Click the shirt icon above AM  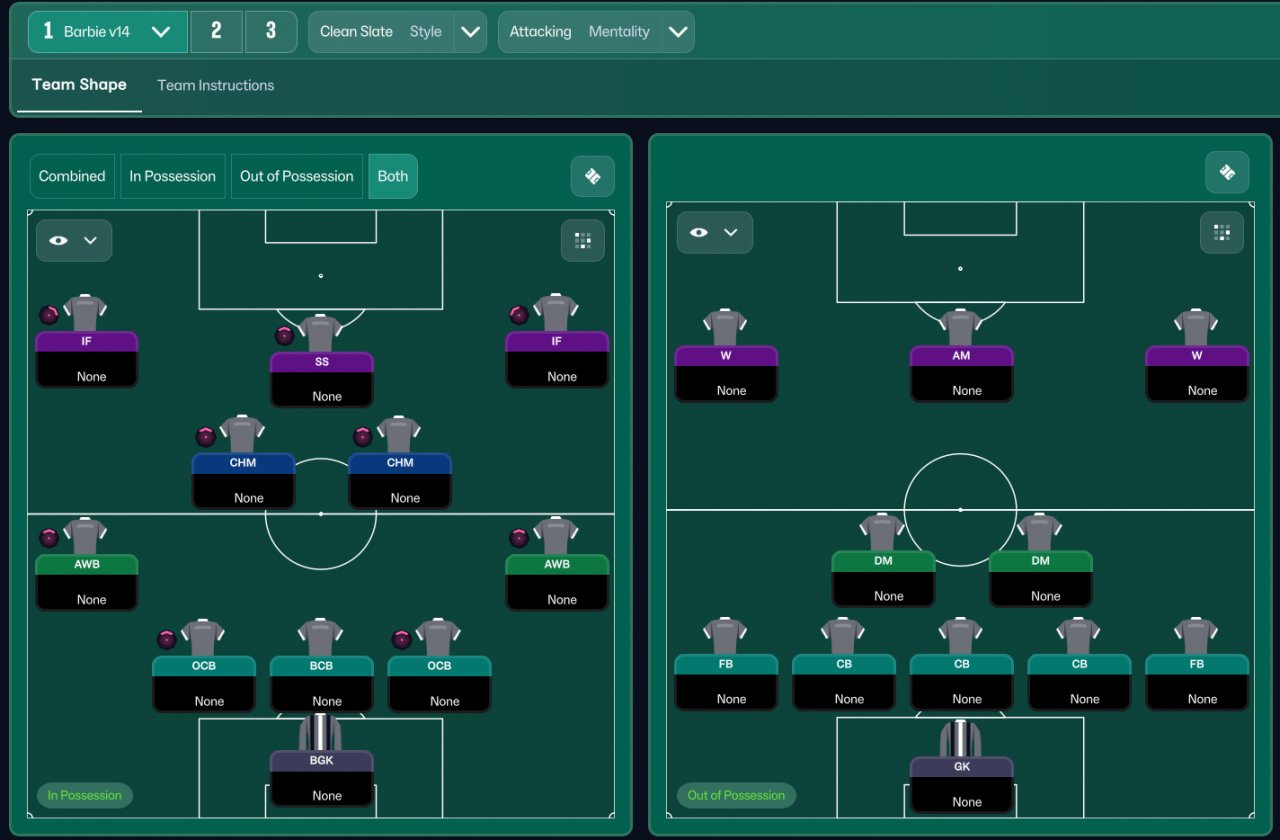tap(961, 327)
